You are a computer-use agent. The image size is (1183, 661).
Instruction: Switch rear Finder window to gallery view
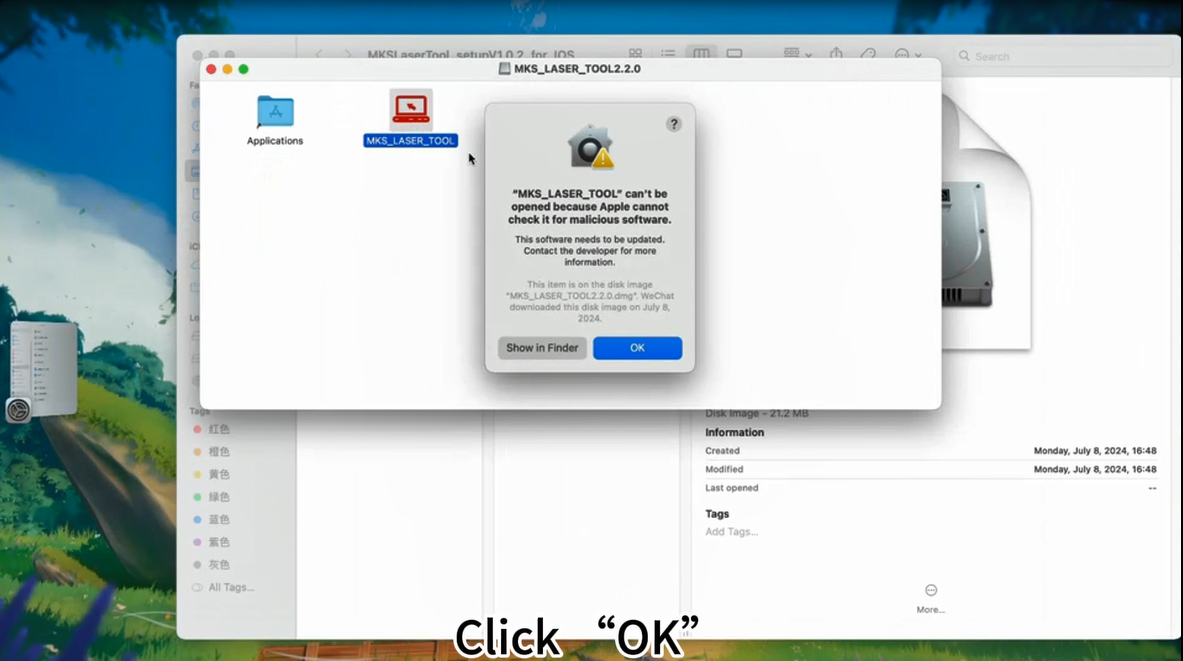(734, 54)
